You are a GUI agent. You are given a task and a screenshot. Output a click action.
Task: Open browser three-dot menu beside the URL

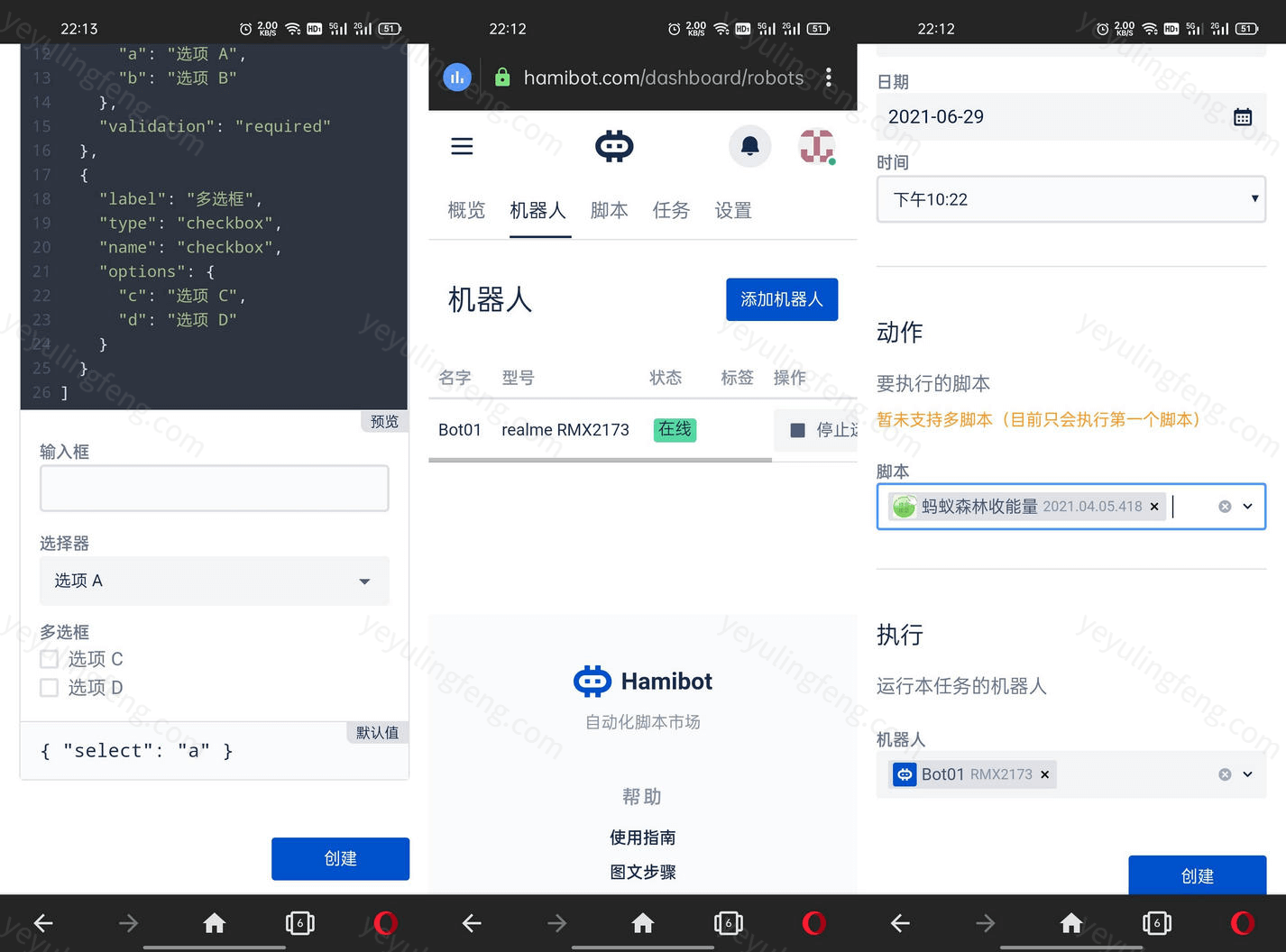point(829,78)
